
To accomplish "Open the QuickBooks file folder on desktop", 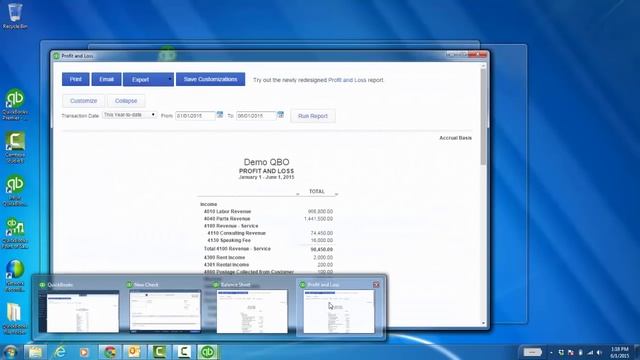I will tap(15, 319).
